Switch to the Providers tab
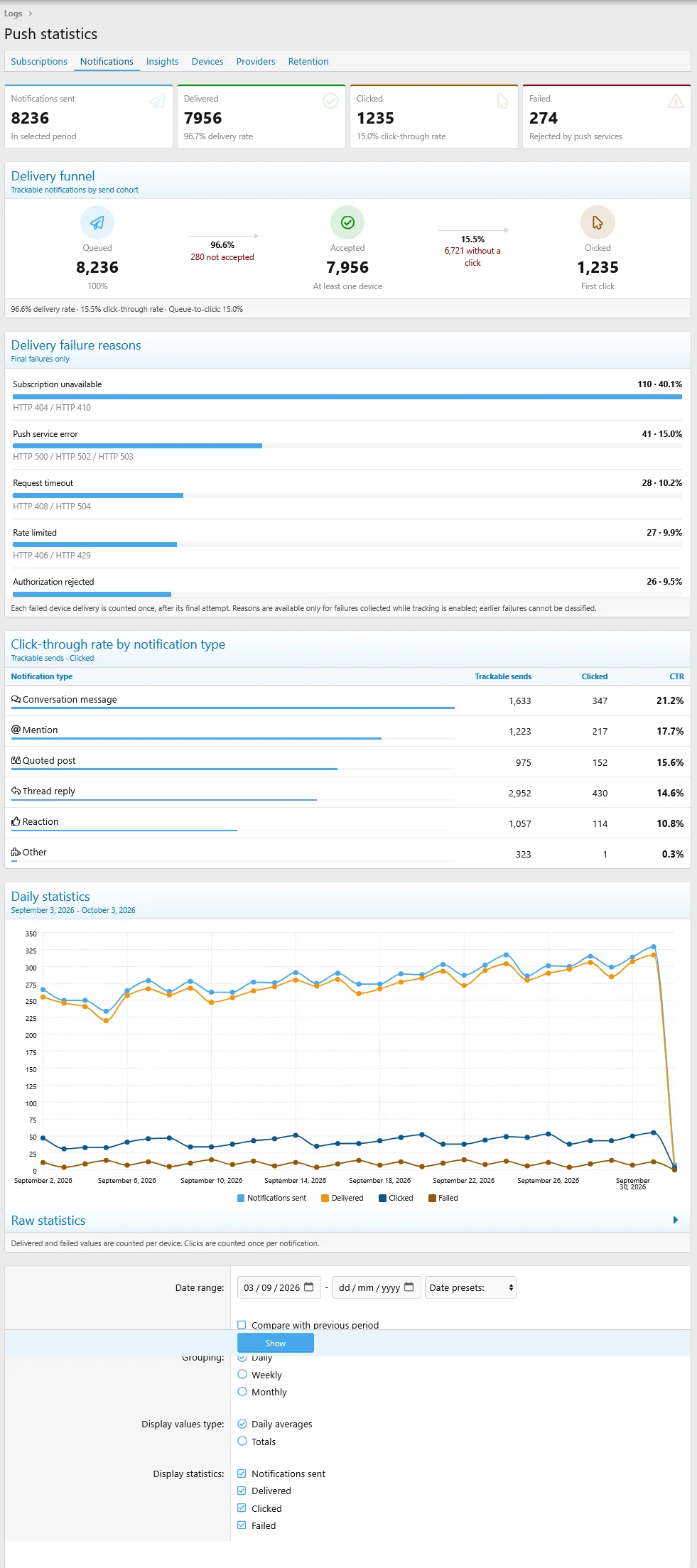Viewport: 697px width, 1568px height. (x=256, y=62)
